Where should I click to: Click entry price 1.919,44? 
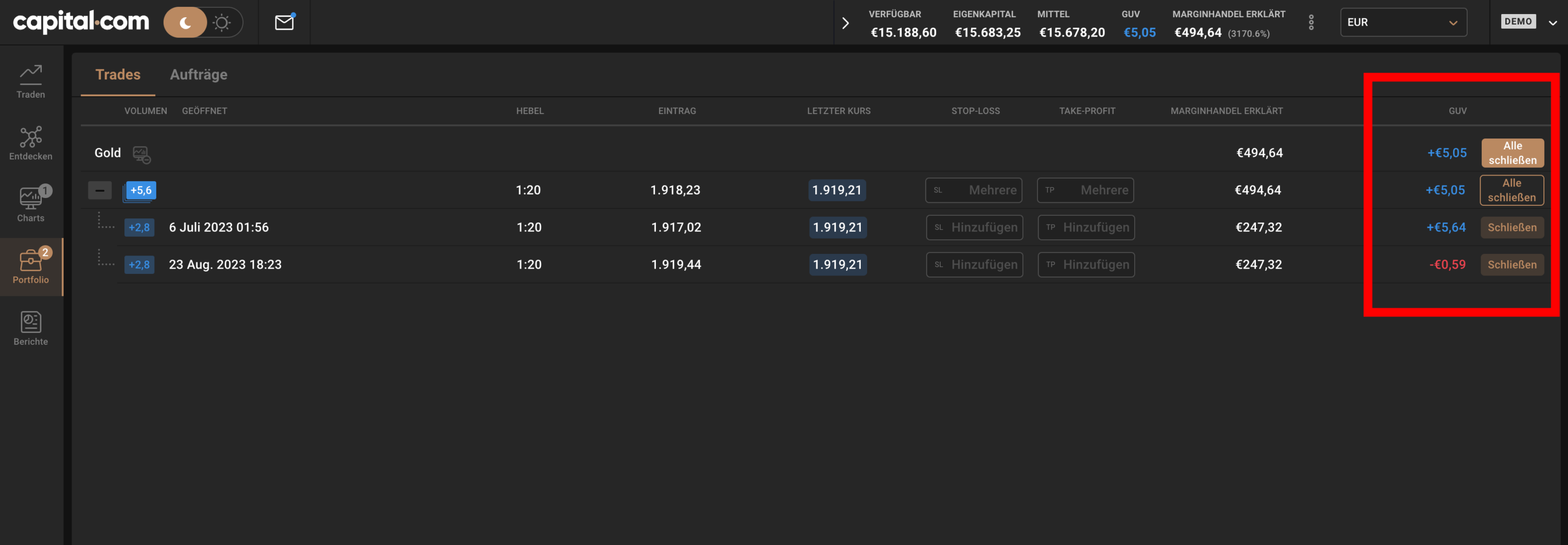(x=676, y=264)
